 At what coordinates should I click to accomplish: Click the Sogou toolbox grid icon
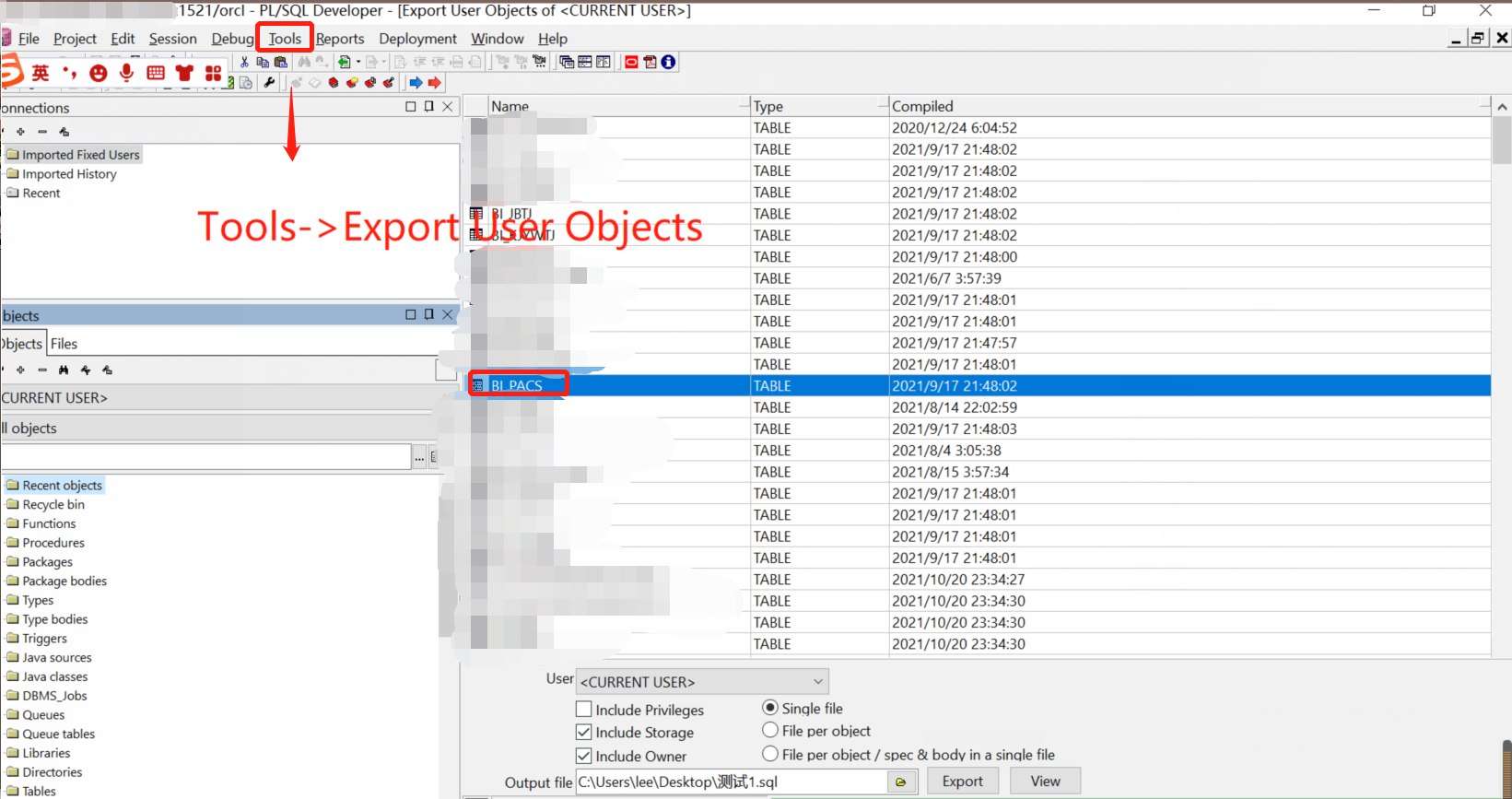pyautogui.click(x=214, y=73)
